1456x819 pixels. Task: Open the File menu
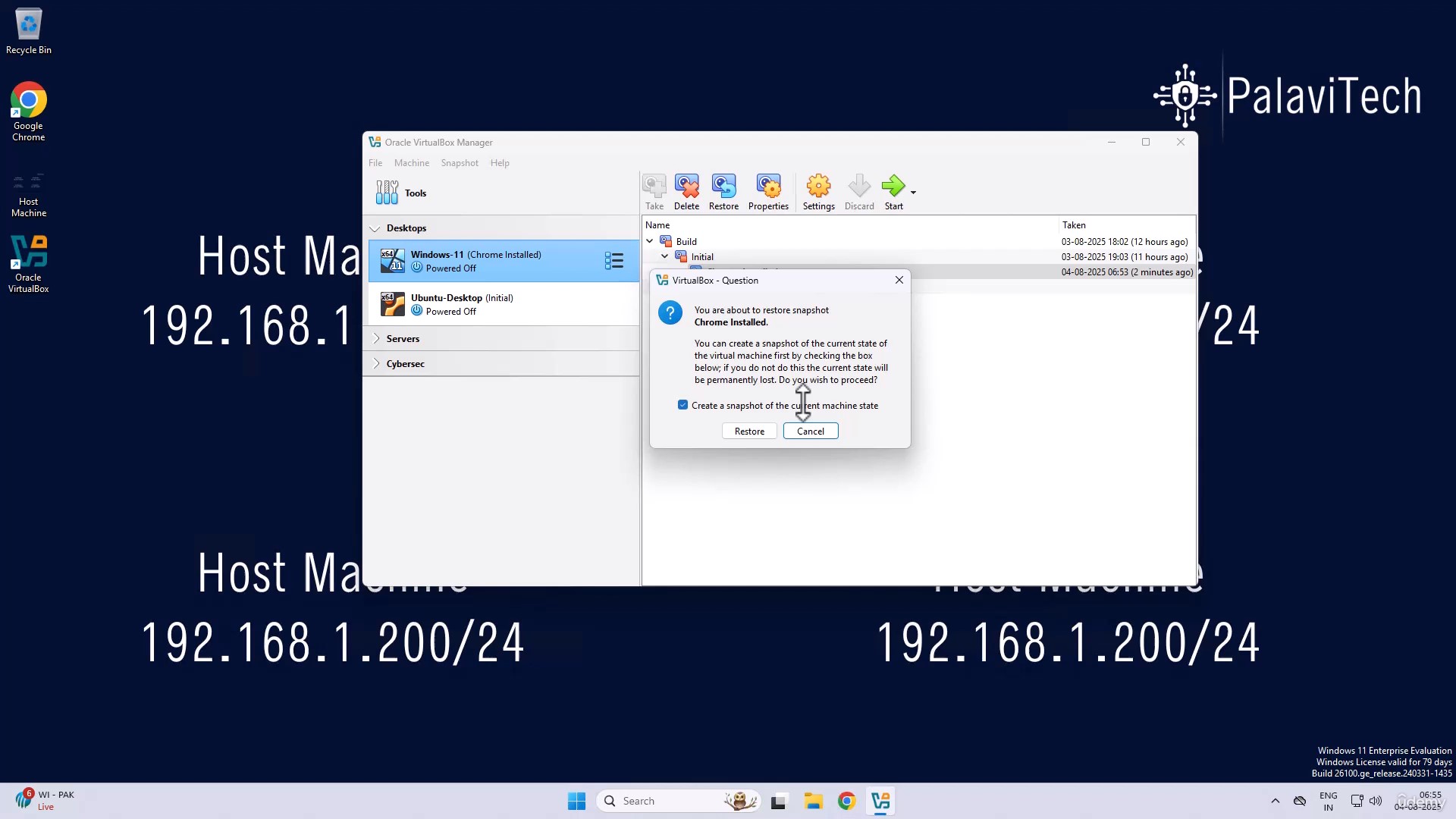point(375,163)
